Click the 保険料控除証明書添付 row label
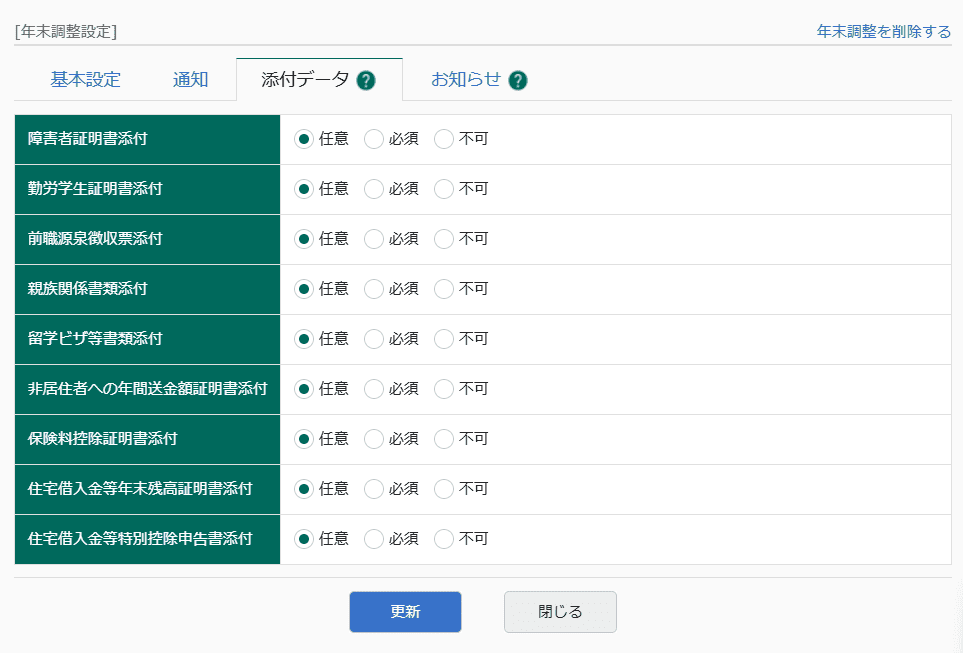The height and width of the screenshot is (653, 963). pyautogui.click(x=103, y=439)
